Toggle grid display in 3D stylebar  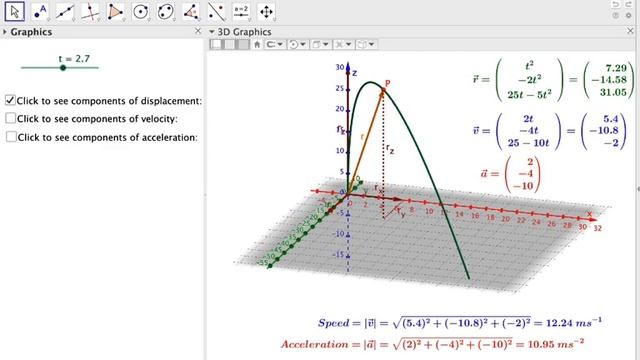230,44
